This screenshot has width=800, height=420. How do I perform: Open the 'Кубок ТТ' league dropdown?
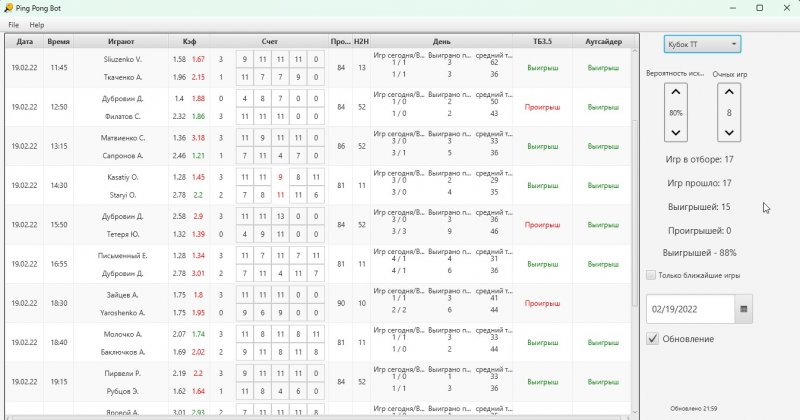click(x=701, y=45)
